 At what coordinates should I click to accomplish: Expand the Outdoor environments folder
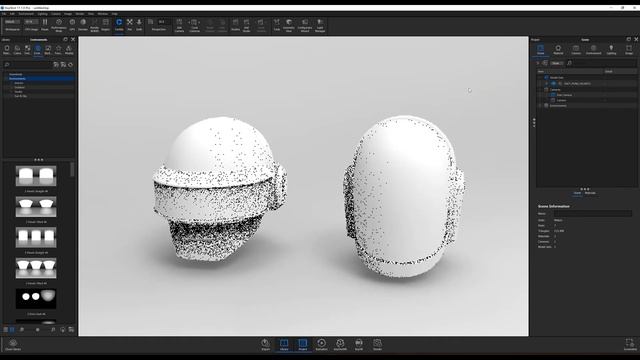point(11,87)
